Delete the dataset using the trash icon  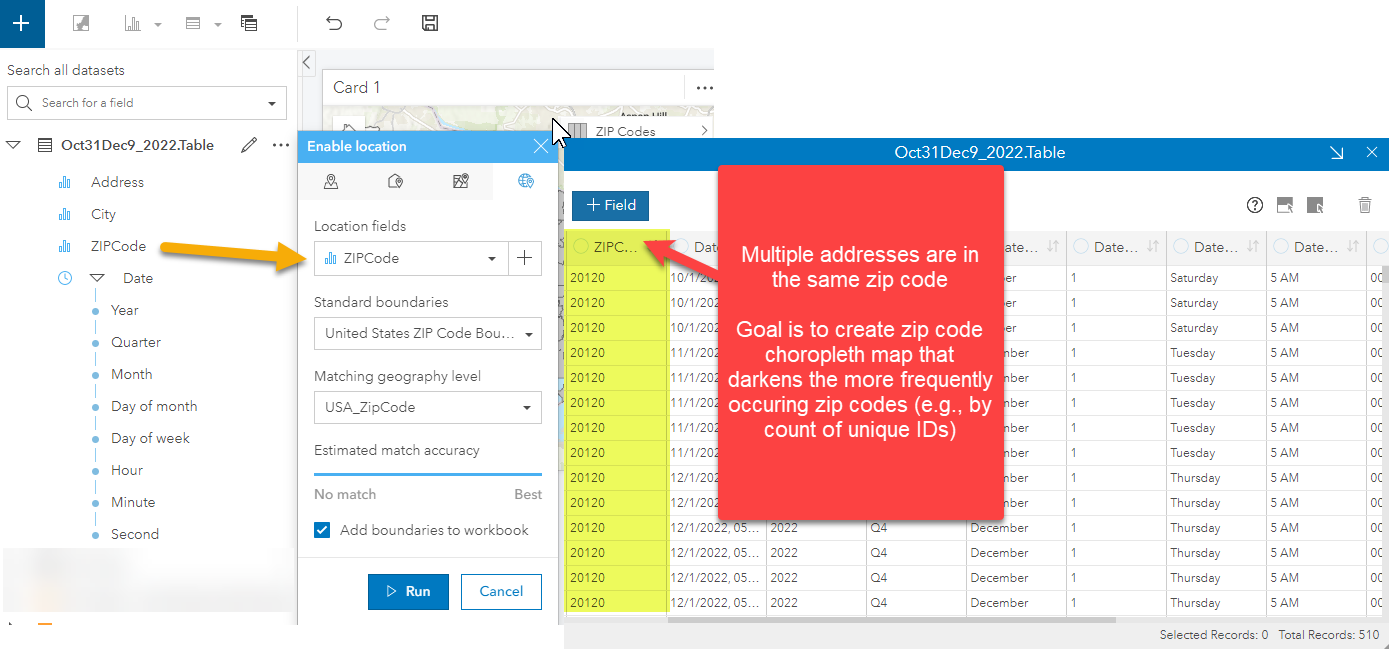click(x=1365, y=205)
